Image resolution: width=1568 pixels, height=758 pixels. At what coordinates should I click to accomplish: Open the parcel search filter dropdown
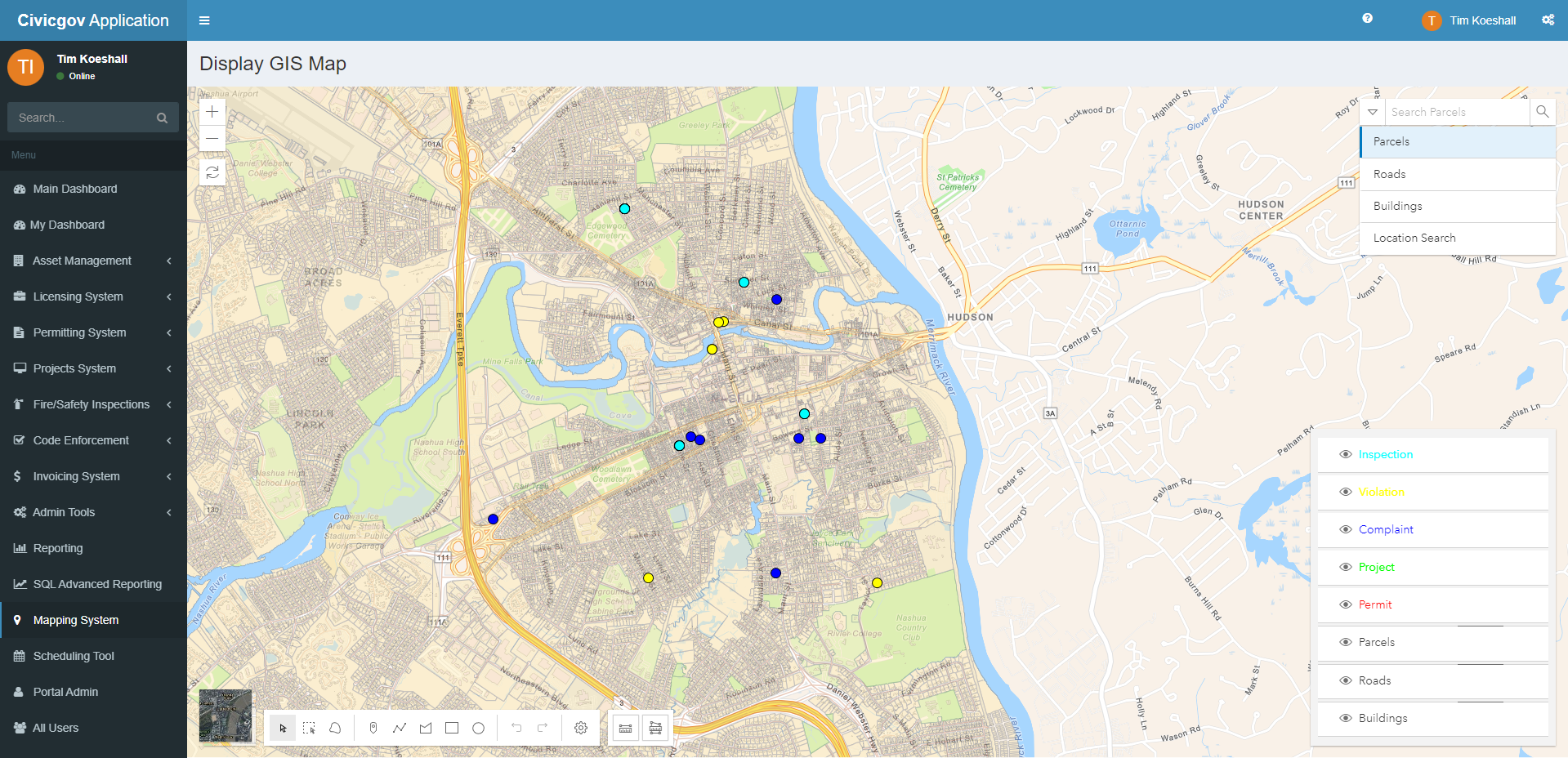click(x=1372, y=112)
